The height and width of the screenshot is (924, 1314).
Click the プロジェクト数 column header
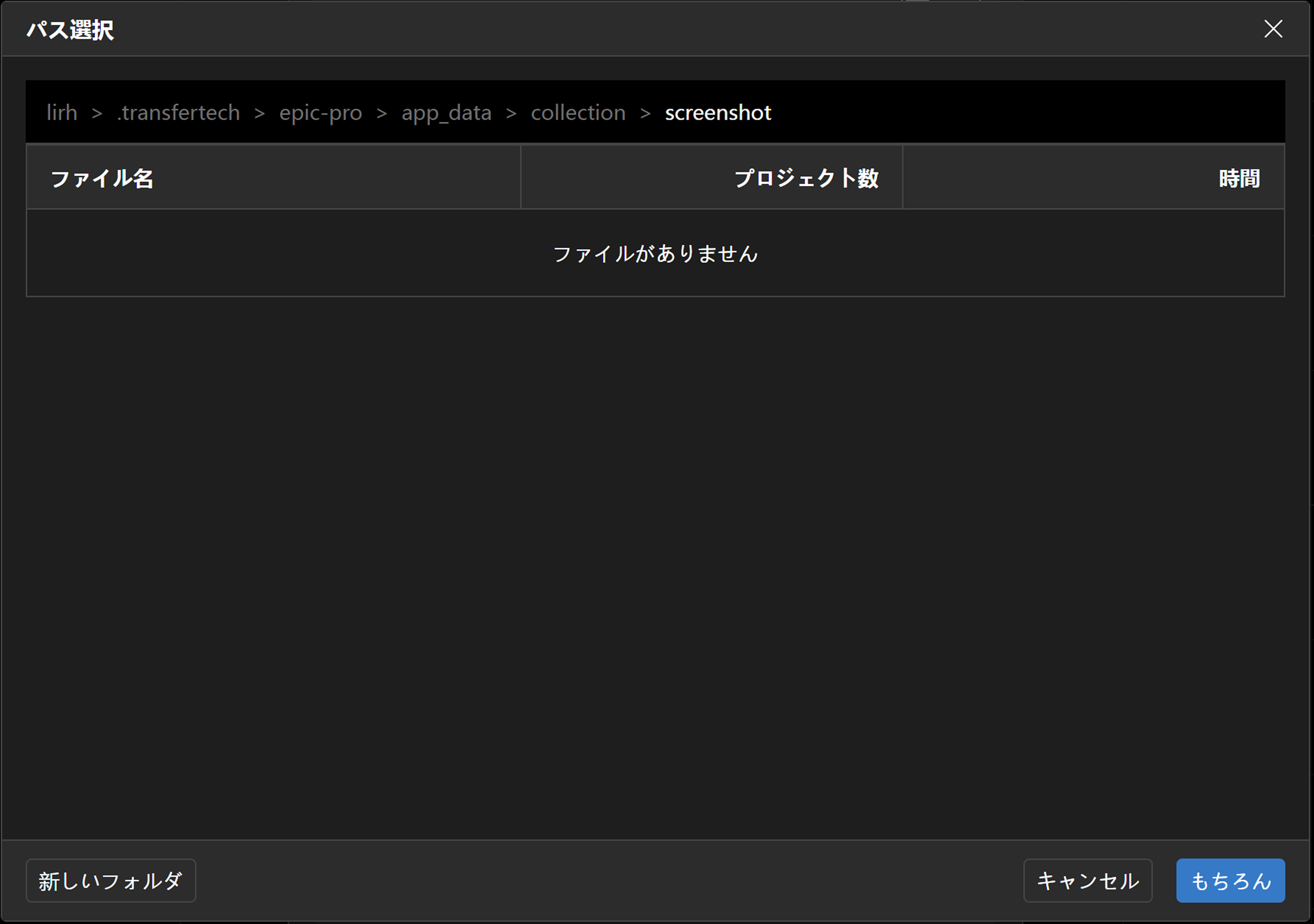click(806, 178)
